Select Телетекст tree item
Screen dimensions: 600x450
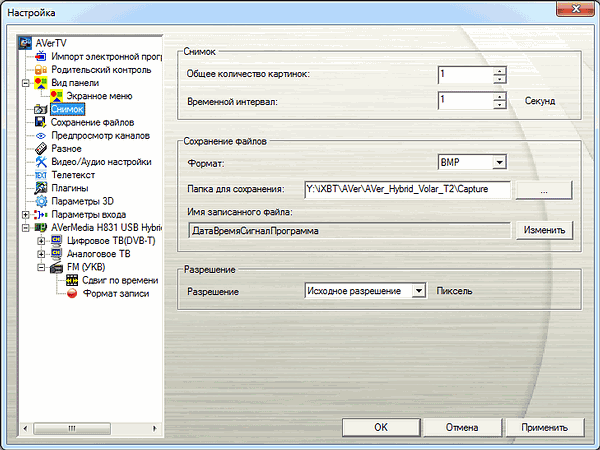tap(73, 175)
